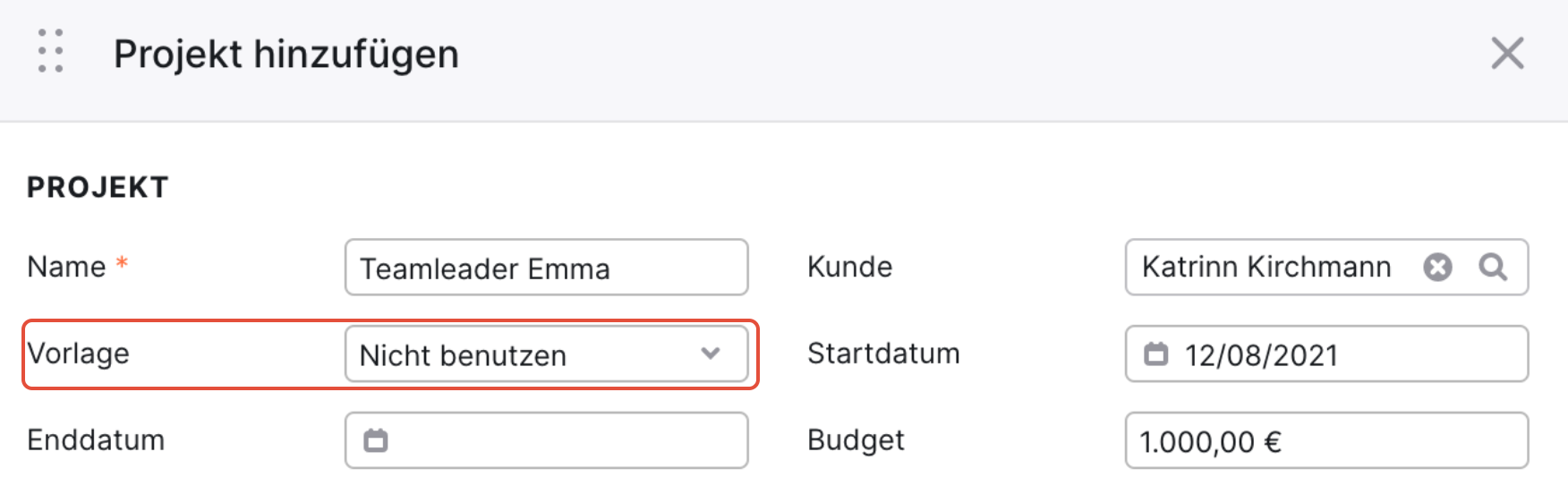This screenshot has height=486, width=1568.
Task: Close the Projekt hinzufügen dialog
Action: click(1507, 53)
